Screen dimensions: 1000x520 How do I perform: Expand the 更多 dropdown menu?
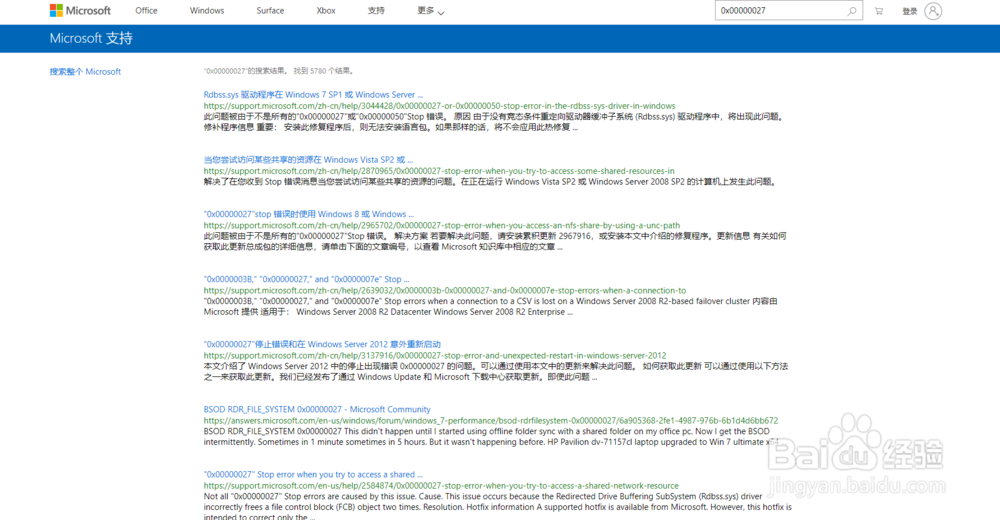point(430,11)
